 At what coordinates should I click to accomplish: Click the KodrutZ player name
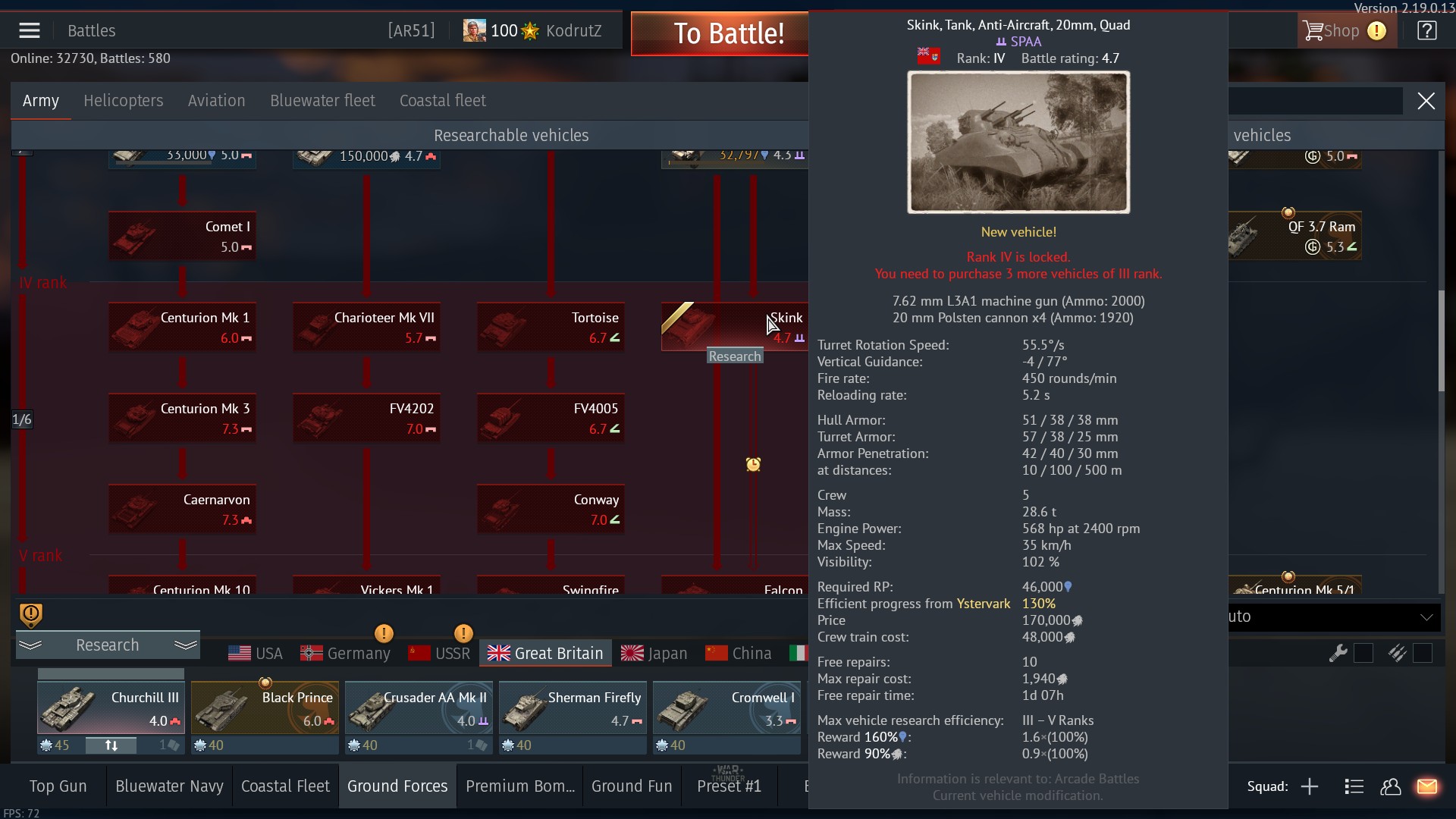[573, 31]
